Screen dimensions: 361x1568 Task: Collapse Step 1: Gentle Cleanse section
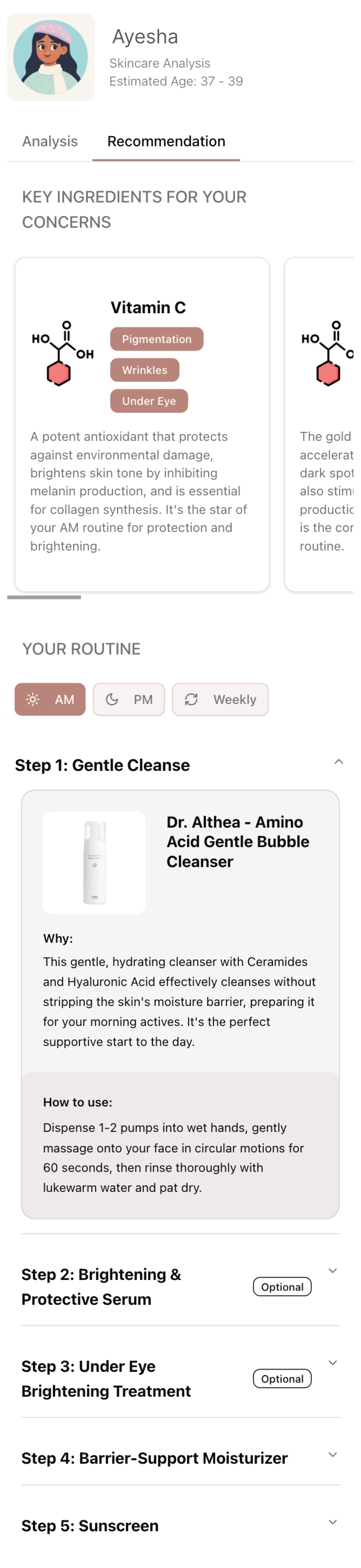click(339, 762)
